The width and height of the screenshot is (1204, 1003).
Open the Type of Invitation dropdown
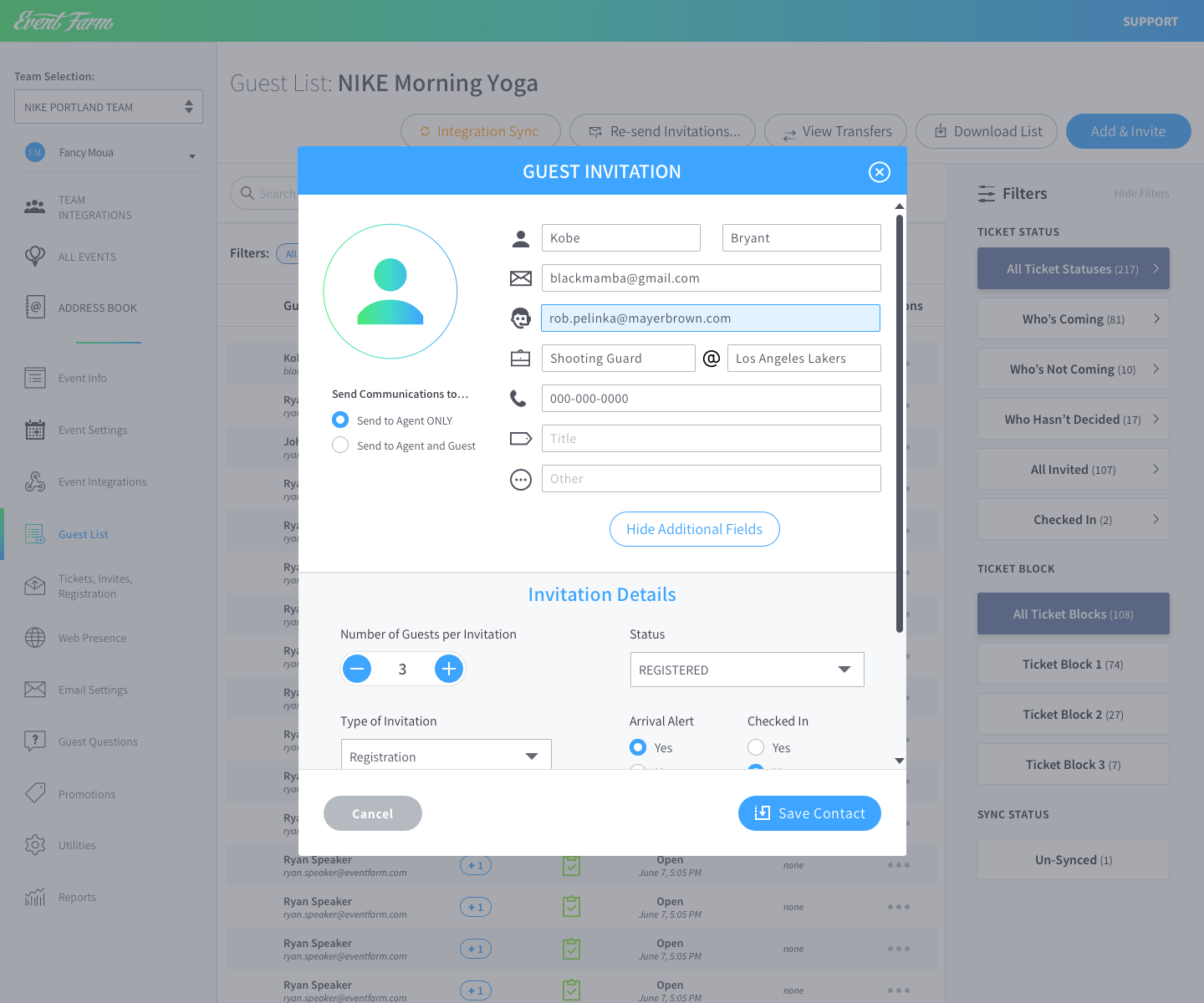coord(446,755)
